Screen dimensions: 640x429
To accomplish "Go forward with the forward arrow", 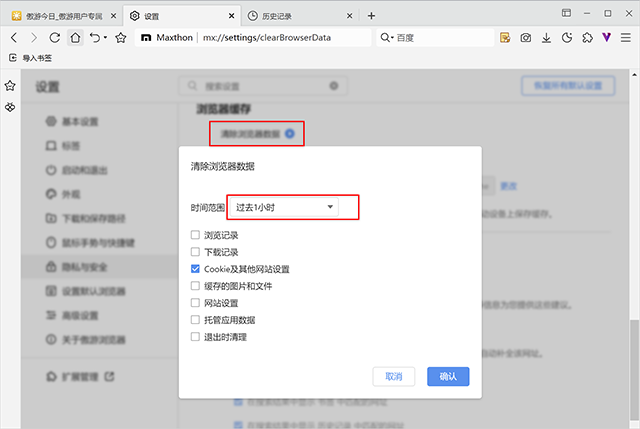I will pos(34,38).
